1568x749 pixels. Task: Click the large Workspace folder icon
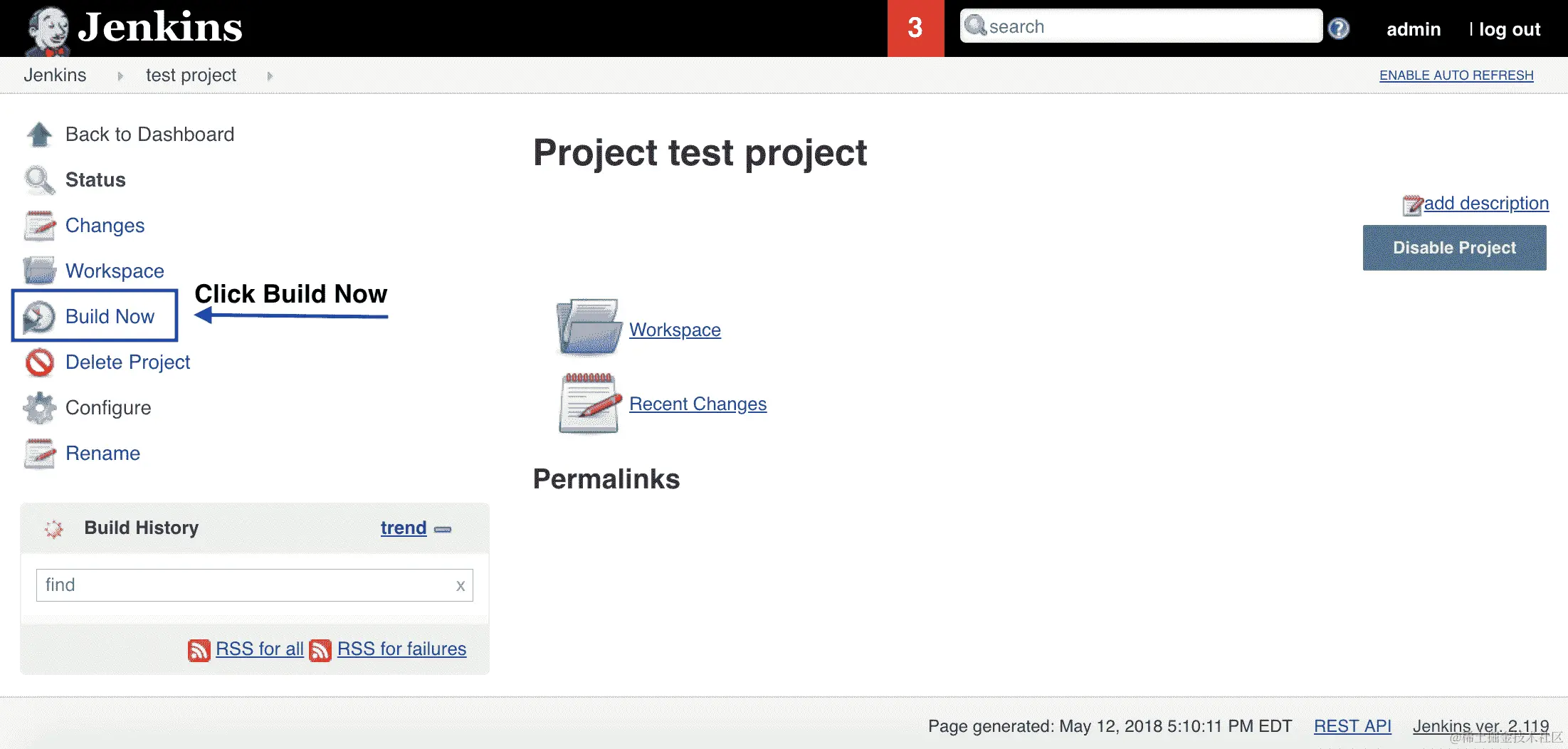[589, 328]
